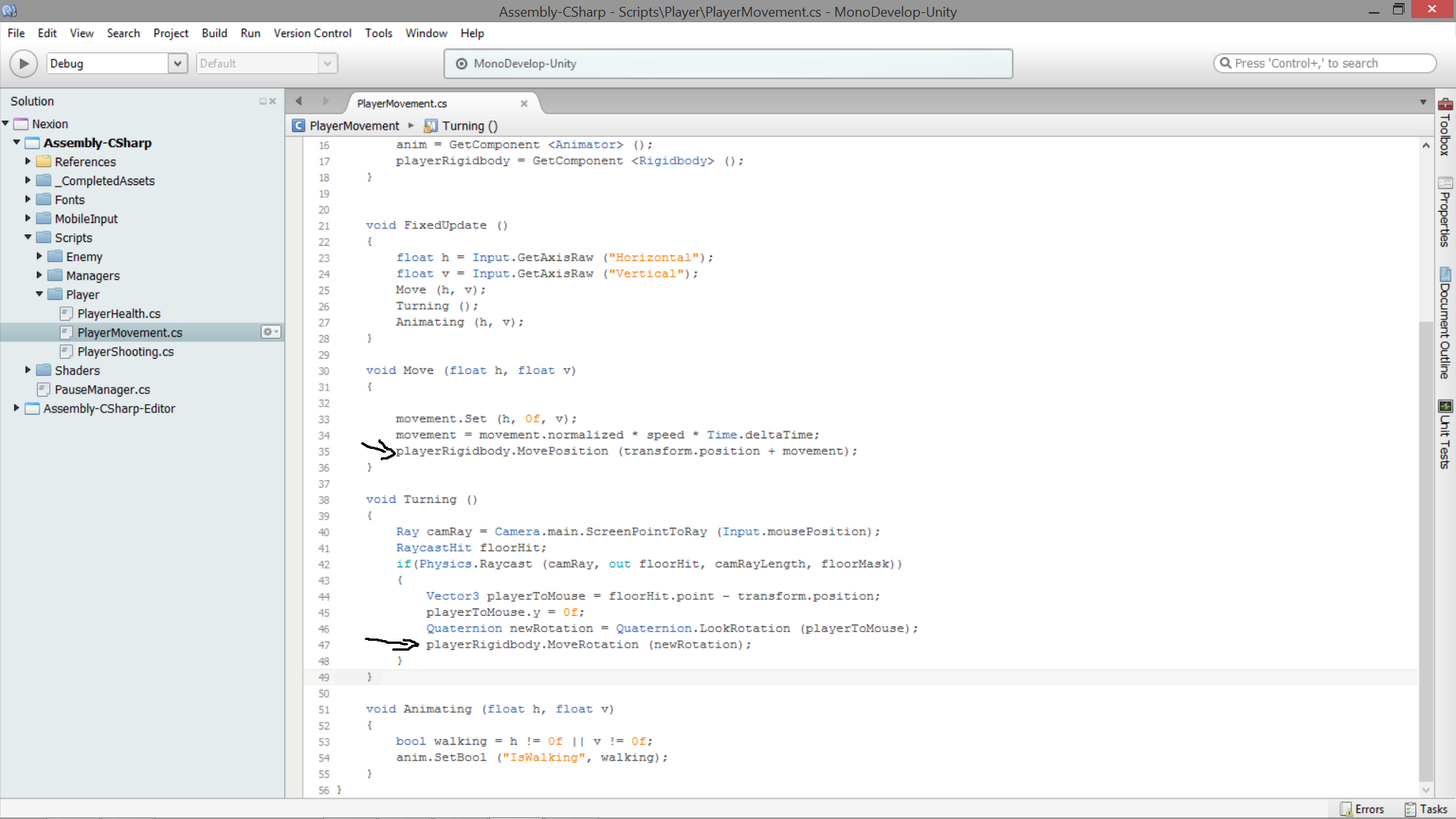Open the Version Control menu
Screen dimensions: 1456x819
[312, 33]
